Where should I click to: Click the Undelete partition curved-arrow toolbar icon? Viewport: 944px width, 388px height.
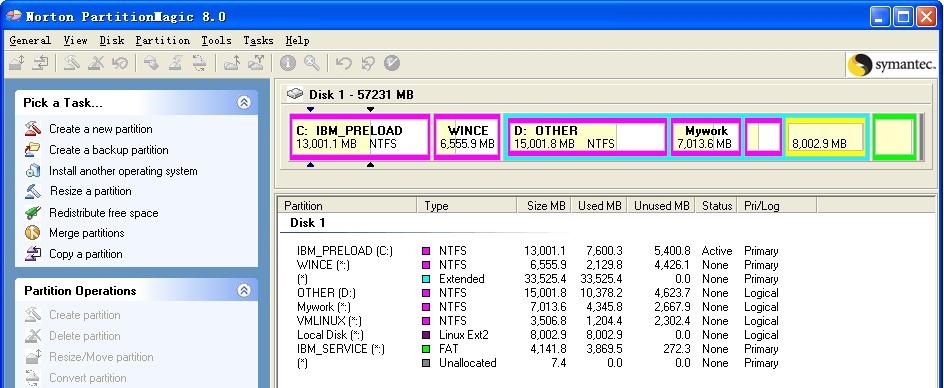119,63
